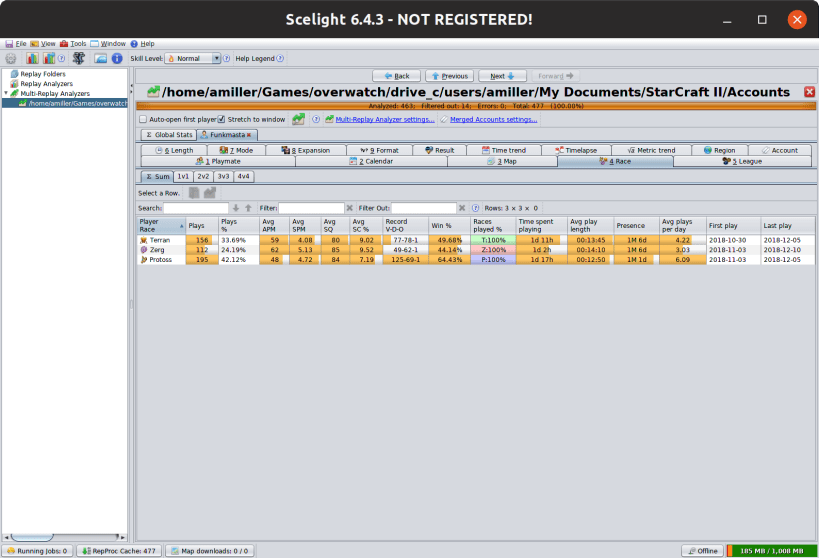Click the Back navigation button
Viewport: 819px width, 558px height.
[x=396, y=76]
